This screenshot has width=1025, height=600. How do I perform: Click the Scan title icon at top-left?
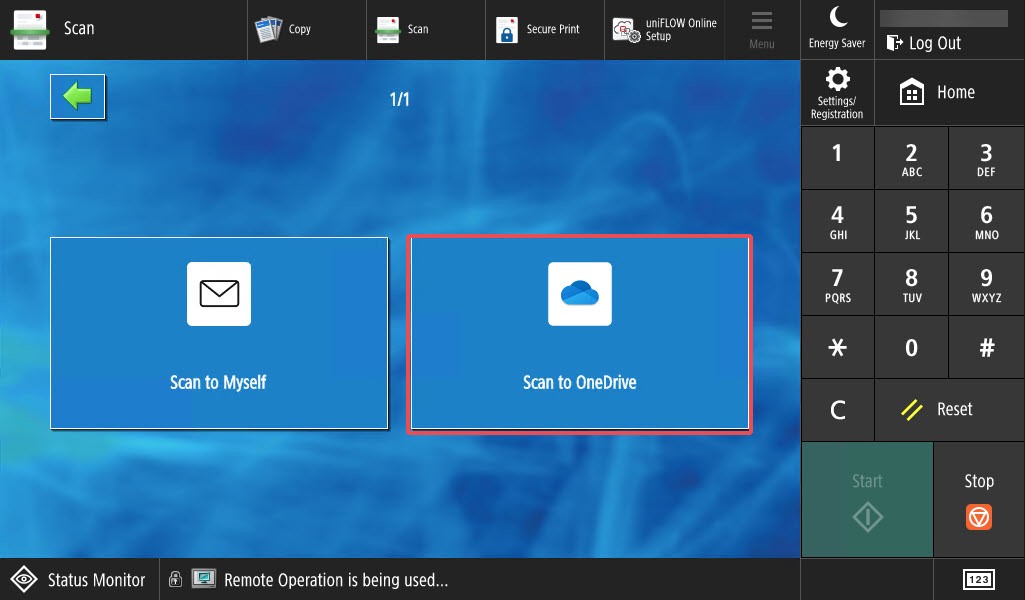pyautogui.click(x=30, y=29)
